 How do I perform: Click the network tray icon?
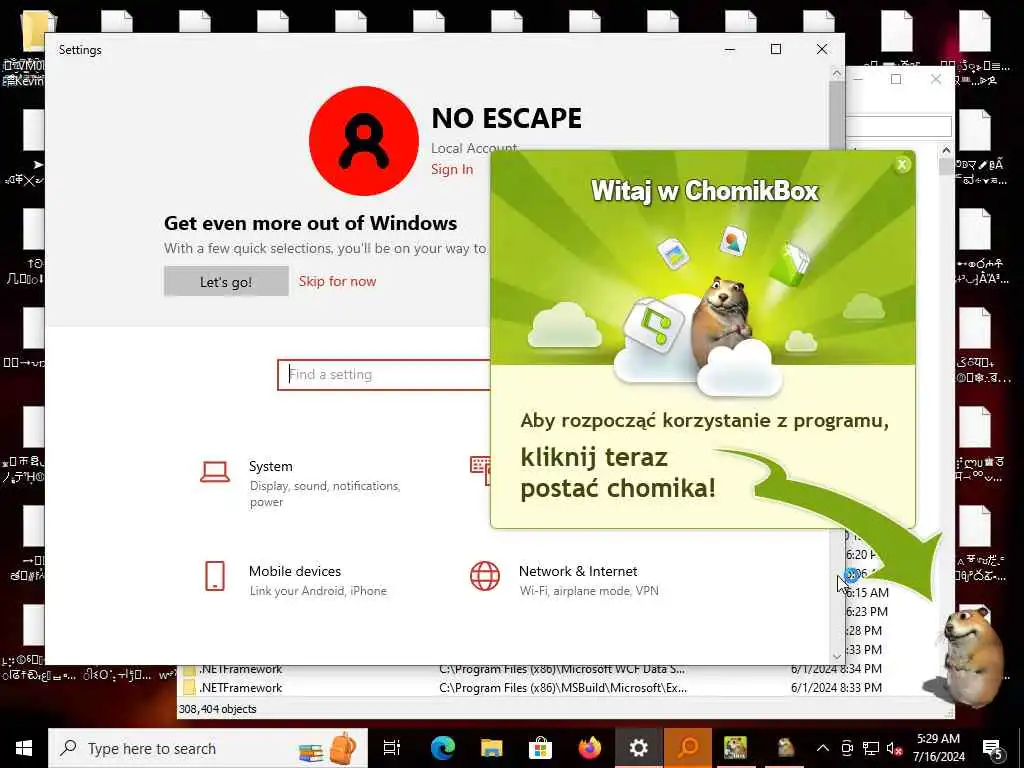(x=871, y=748)
